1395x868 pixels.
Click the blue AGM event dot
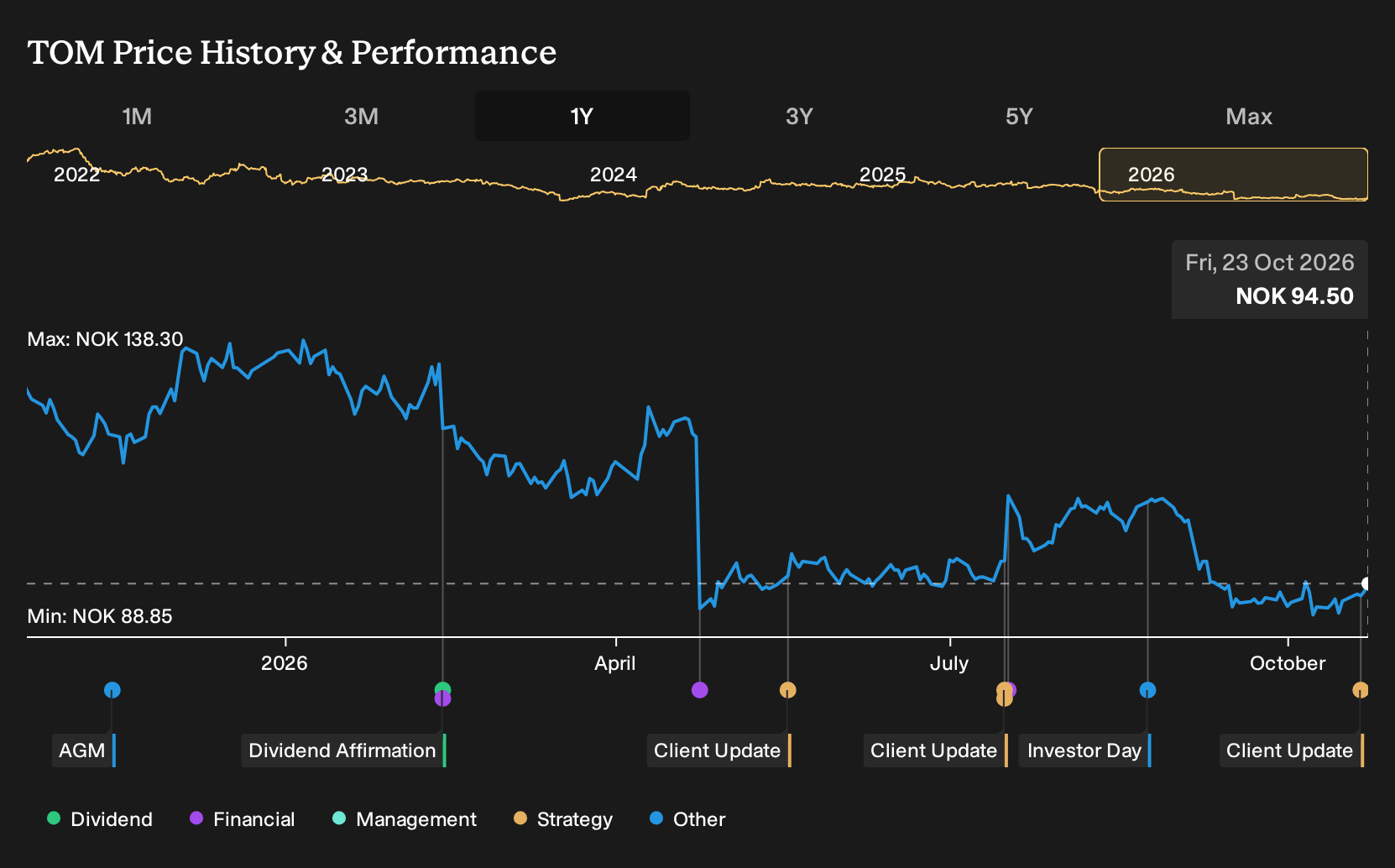pos(112,690)
